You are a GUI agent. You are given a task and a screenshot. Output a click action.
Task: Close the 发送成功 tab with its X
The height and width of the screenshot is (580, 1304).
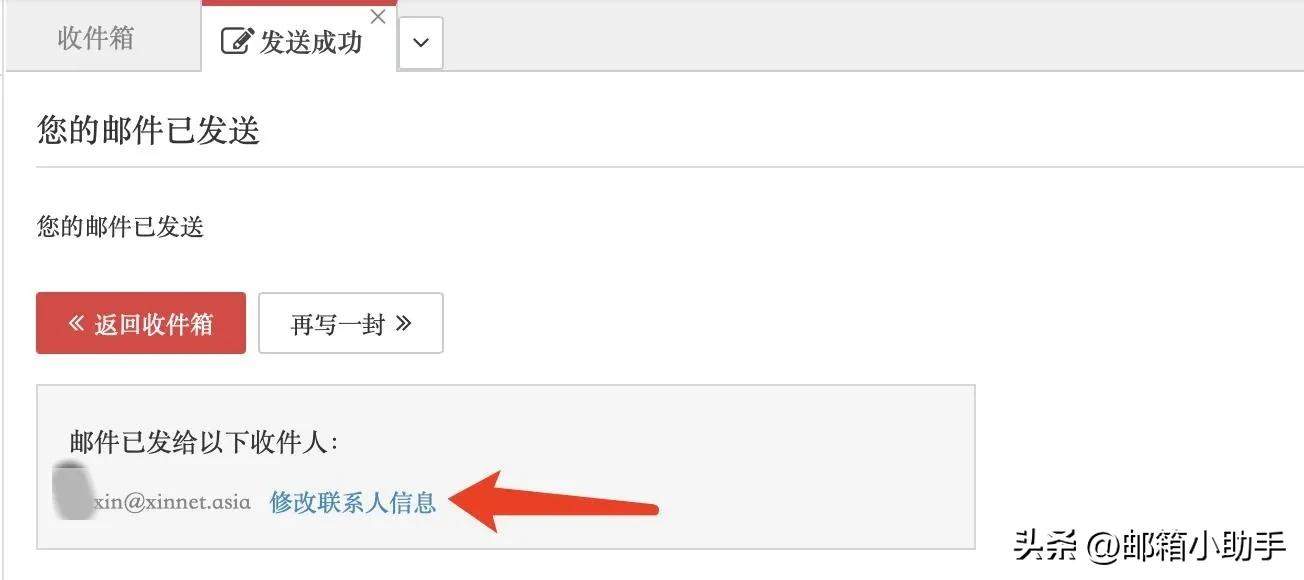(x=377, y=17)
